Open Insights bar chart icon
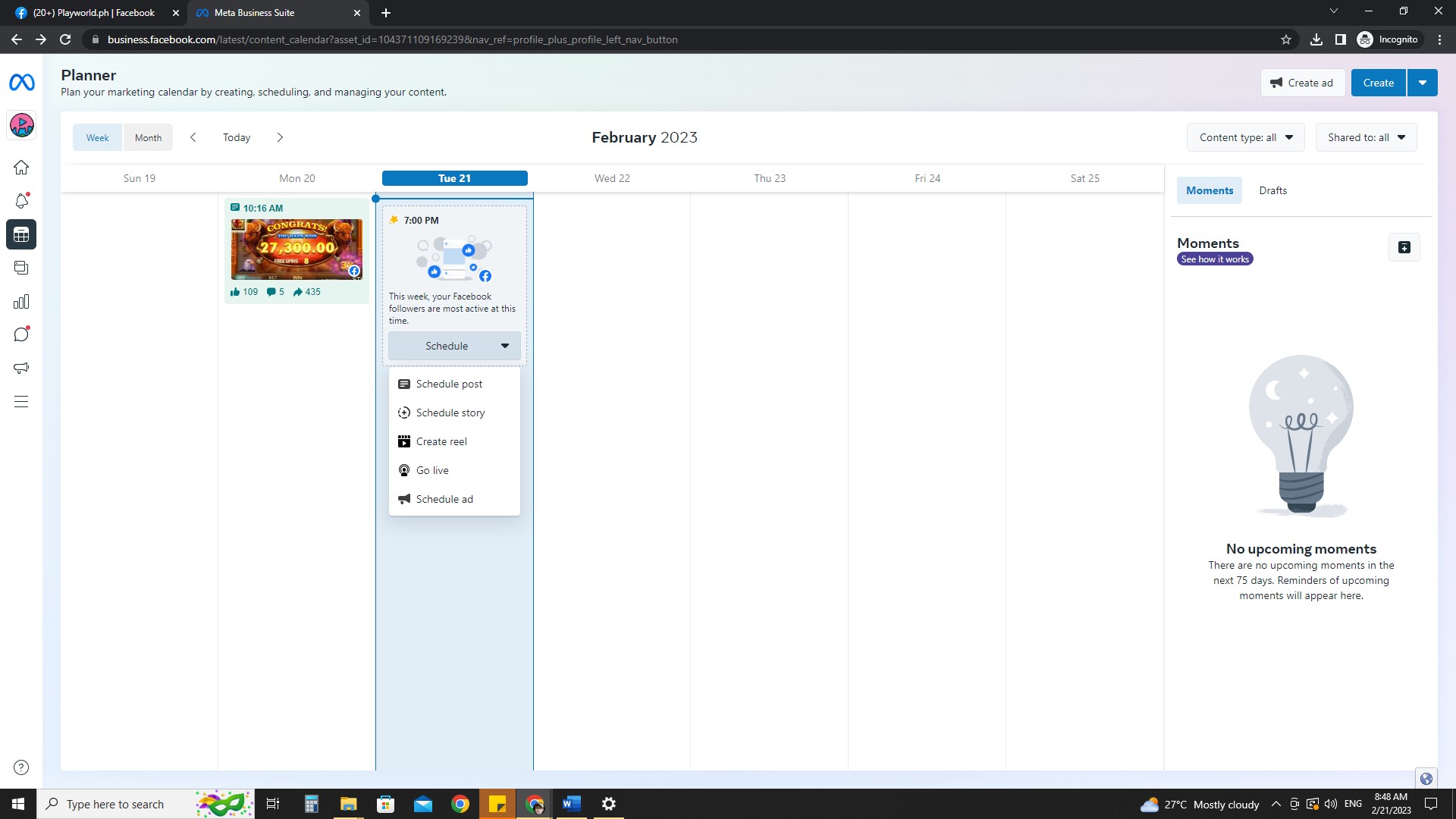The image size is (1456, 819). click(x=21, y=302)
